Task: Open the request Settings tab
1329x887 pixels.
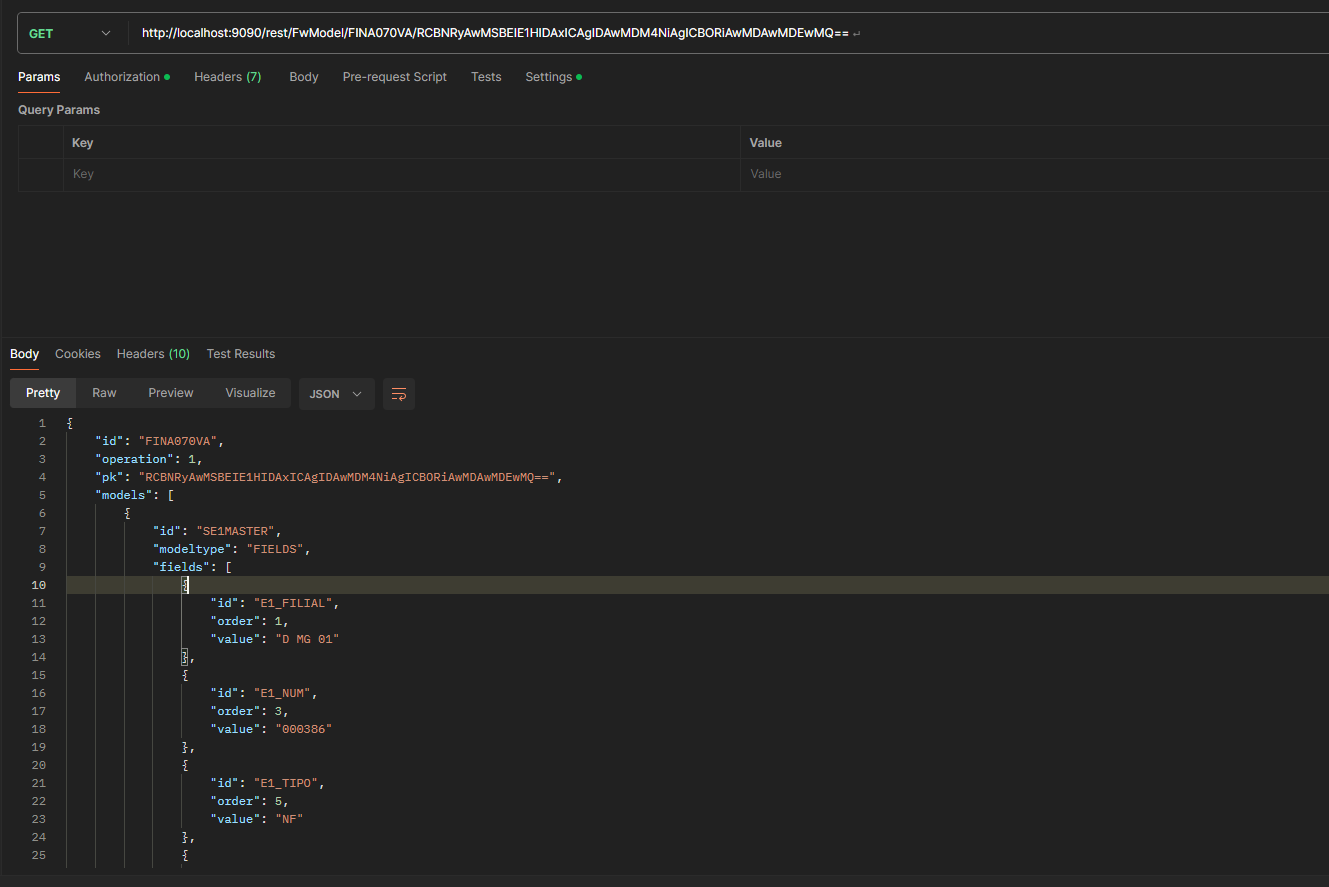Action: pyautogui.click(x=552, y=77)
